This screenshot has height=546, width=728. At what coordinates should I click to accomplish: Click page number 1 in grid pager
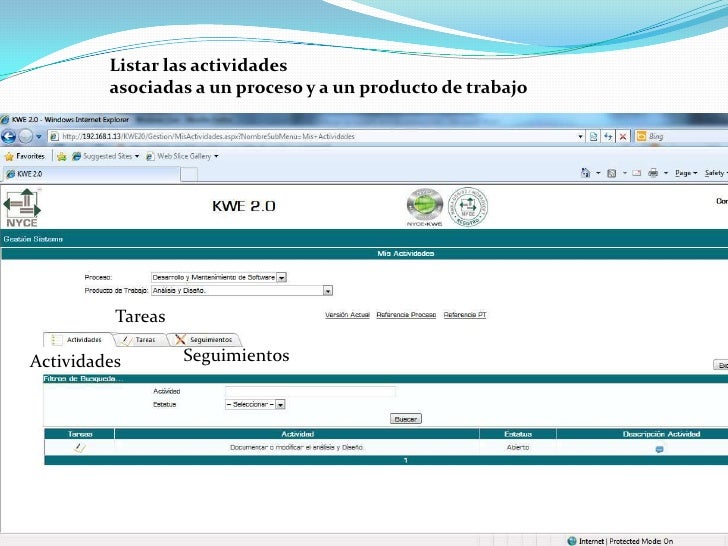(405, 461)
